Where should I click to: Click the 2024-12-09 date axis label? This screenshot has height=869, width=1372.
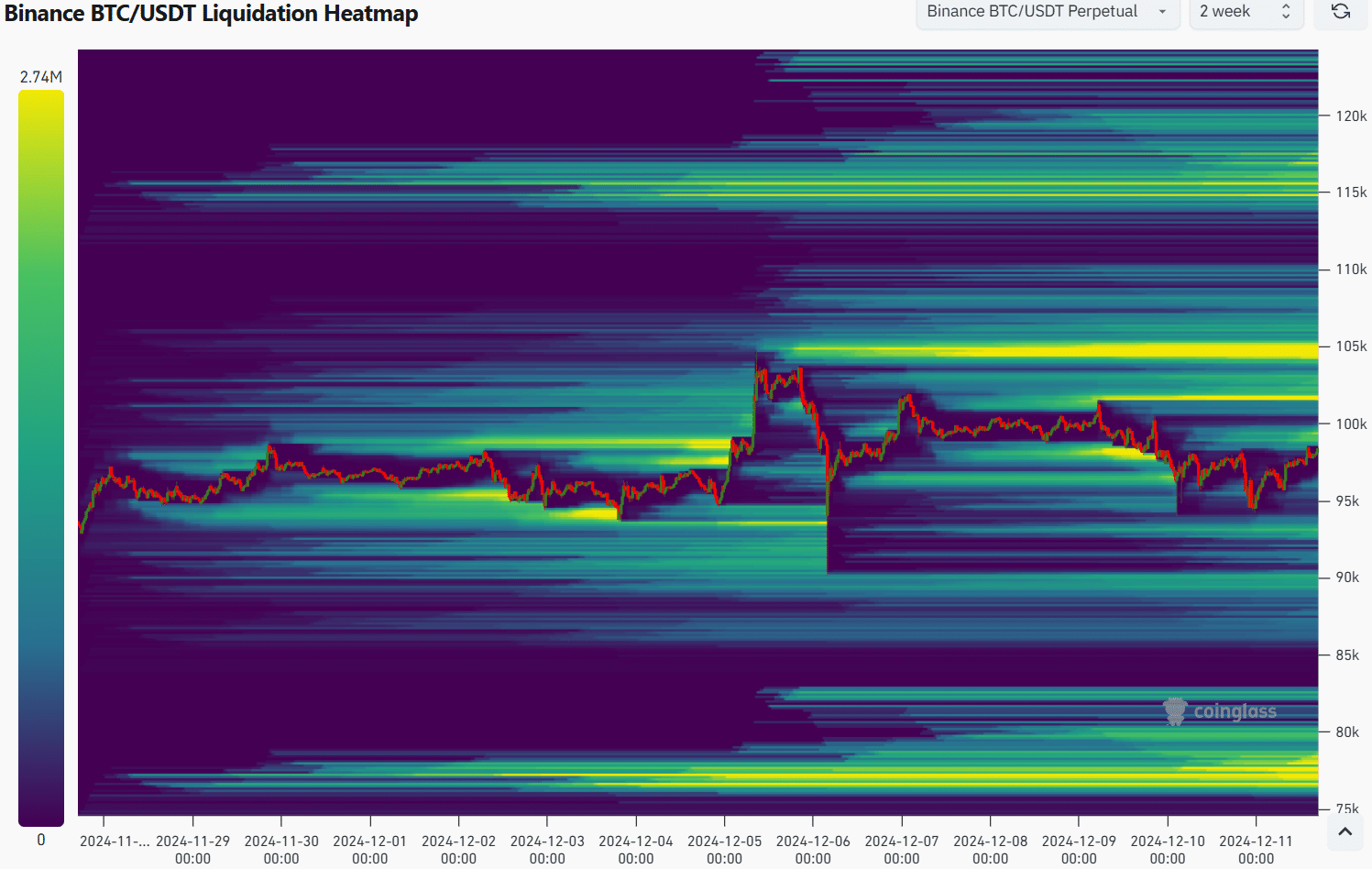click(x=1079, y=850)
